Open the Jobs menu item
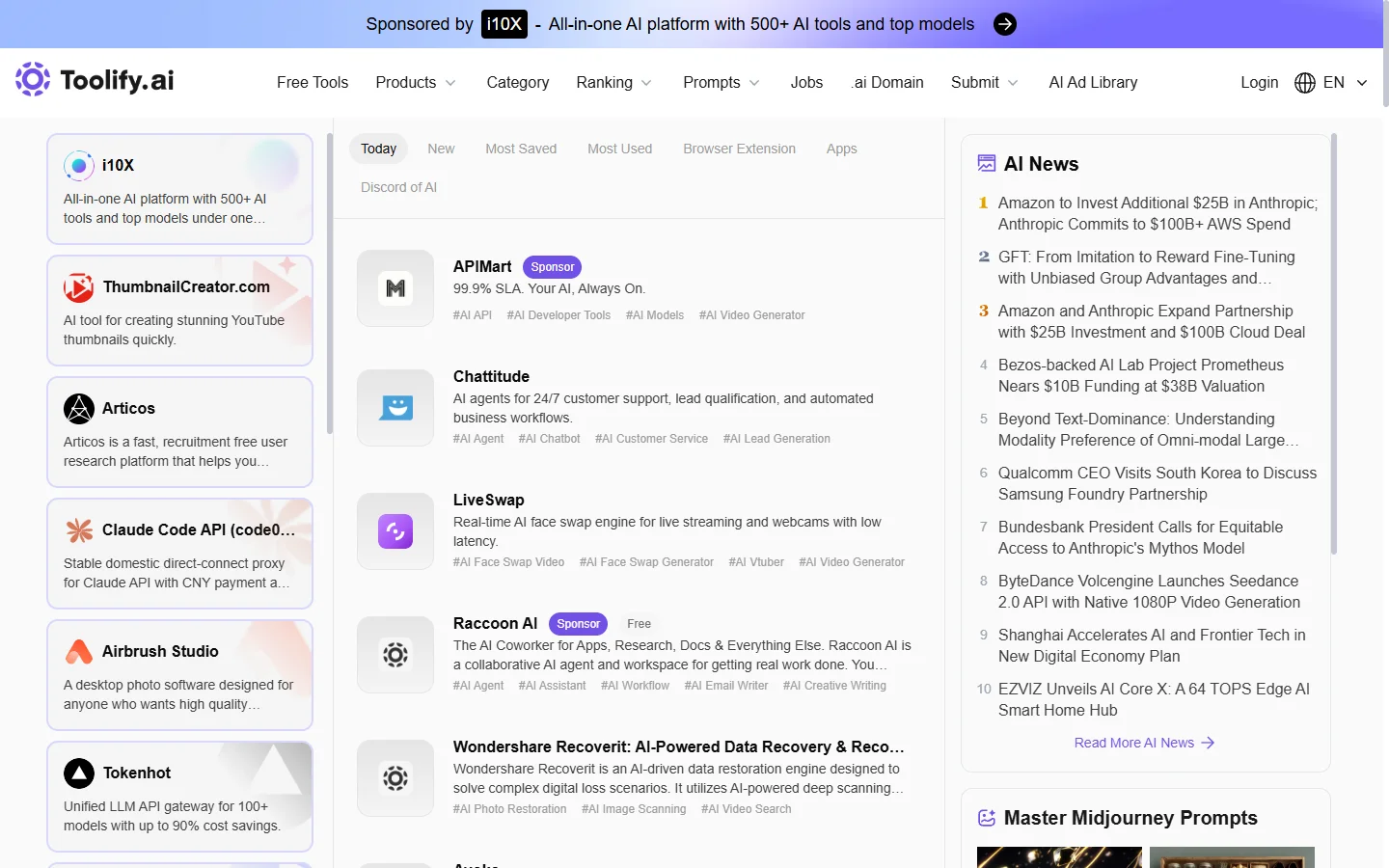 [806, 83]
